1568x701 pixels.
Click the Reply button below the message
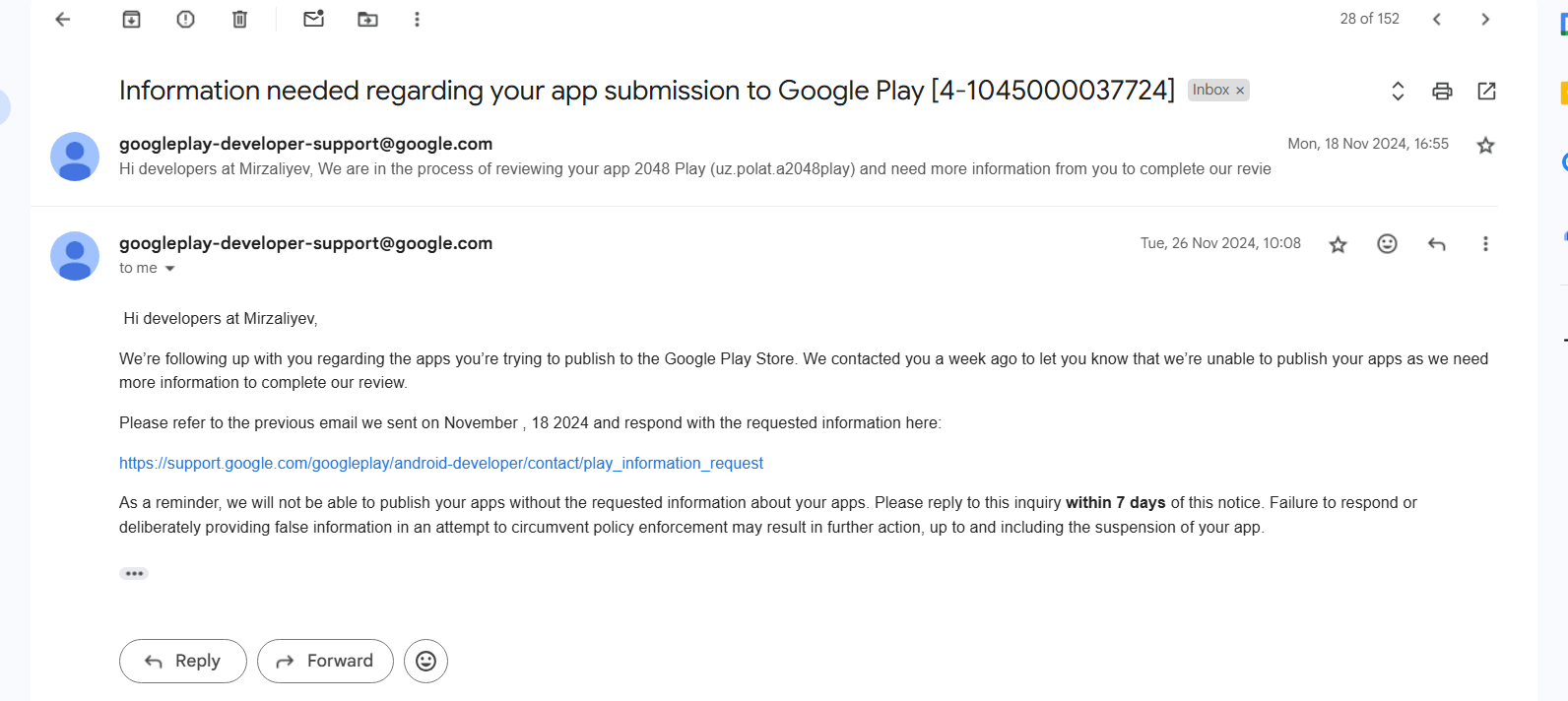coord(183,661)
